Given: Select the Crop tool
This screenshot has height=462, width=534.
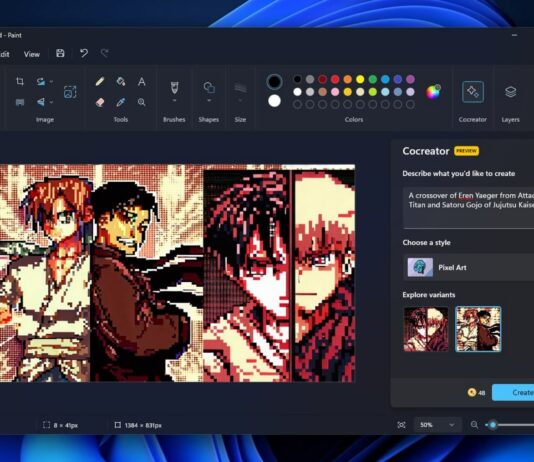Looking at the screenshot, I should pos(20,81).
